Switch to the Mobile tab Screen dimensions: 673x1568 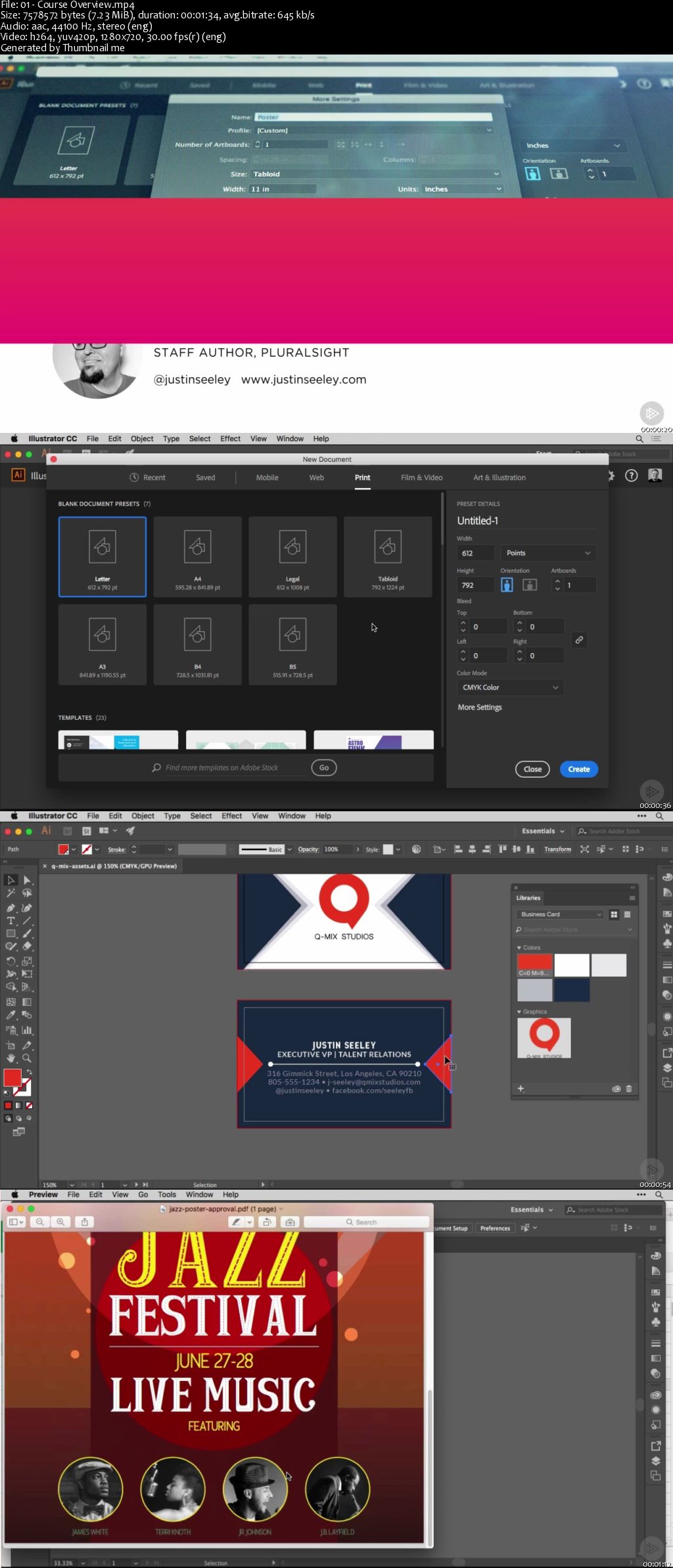(267, 478)
